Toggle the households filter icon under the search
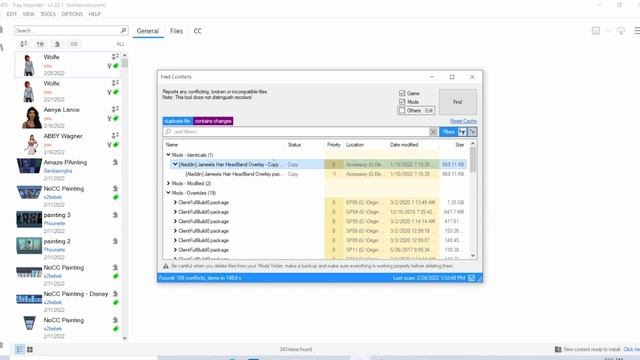The height and width of the screenshot is (360, 640). coord(24,44)
